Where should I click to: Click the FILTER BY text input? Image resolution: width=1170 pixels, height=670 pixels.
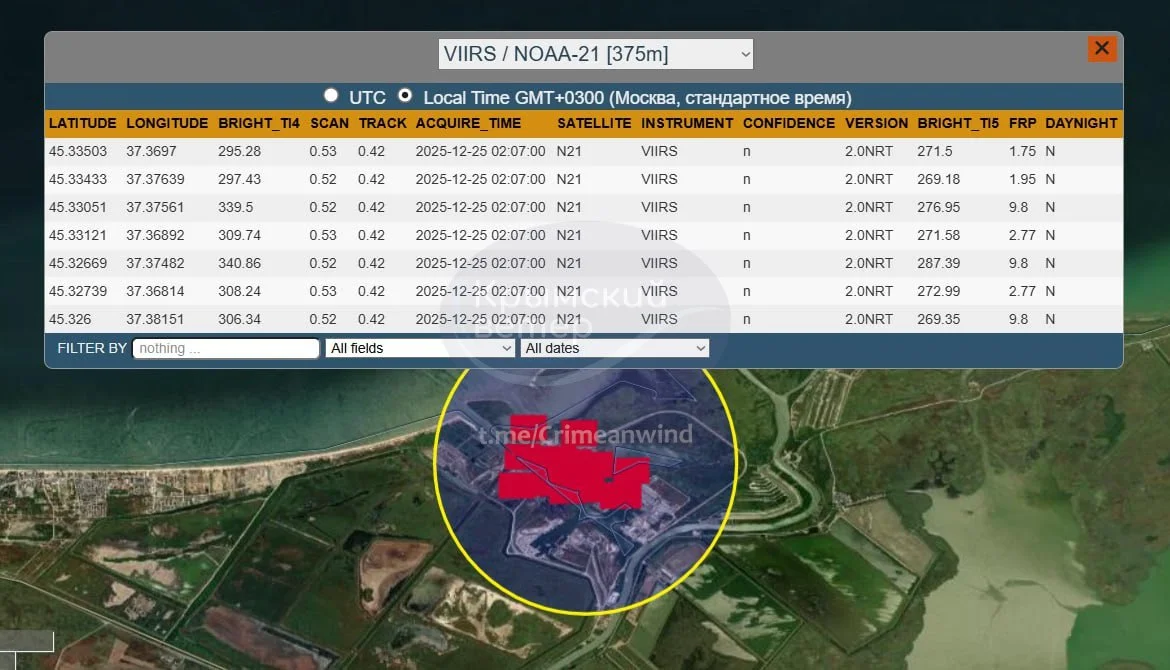226,348
